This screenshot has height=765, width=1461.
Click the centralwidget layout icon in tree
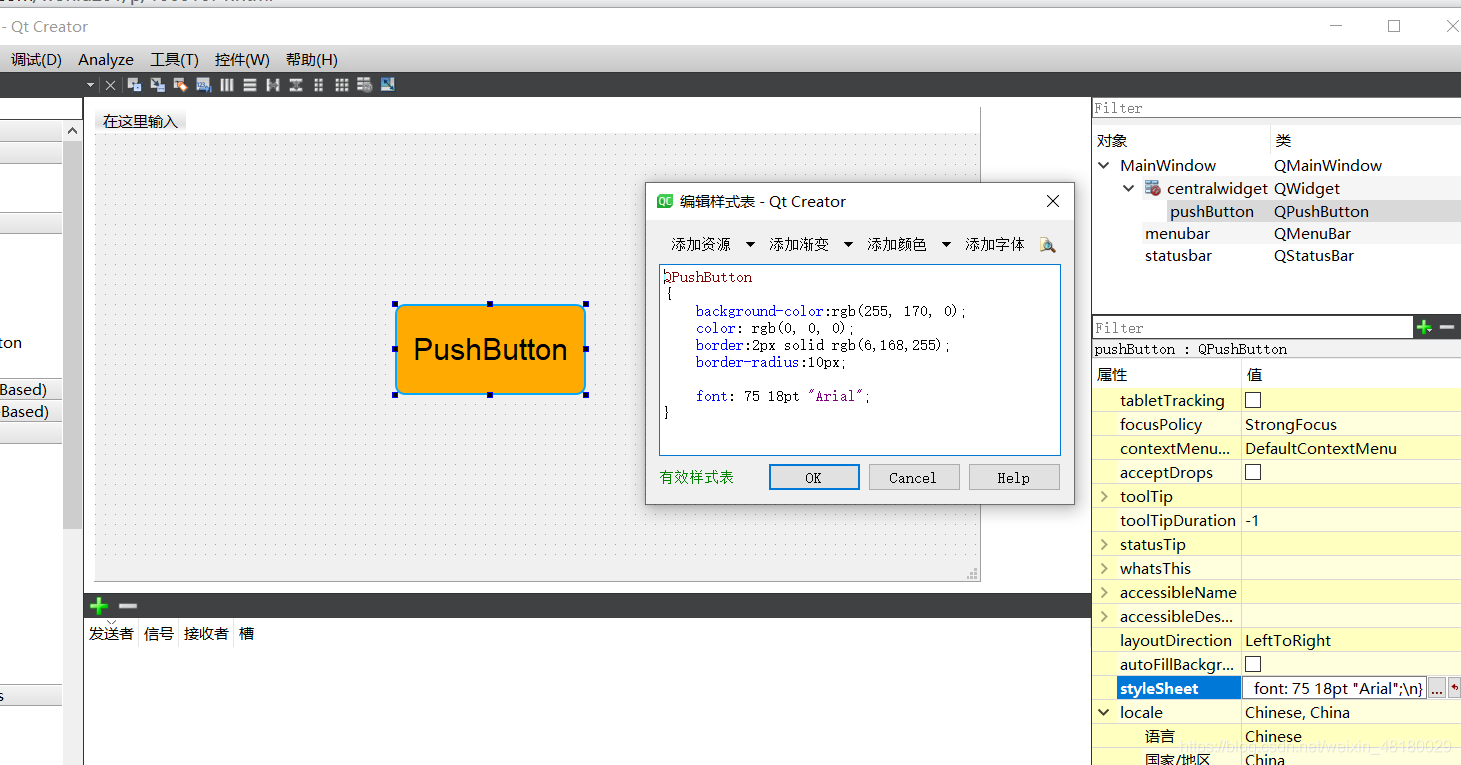(x=1152, y=188)
